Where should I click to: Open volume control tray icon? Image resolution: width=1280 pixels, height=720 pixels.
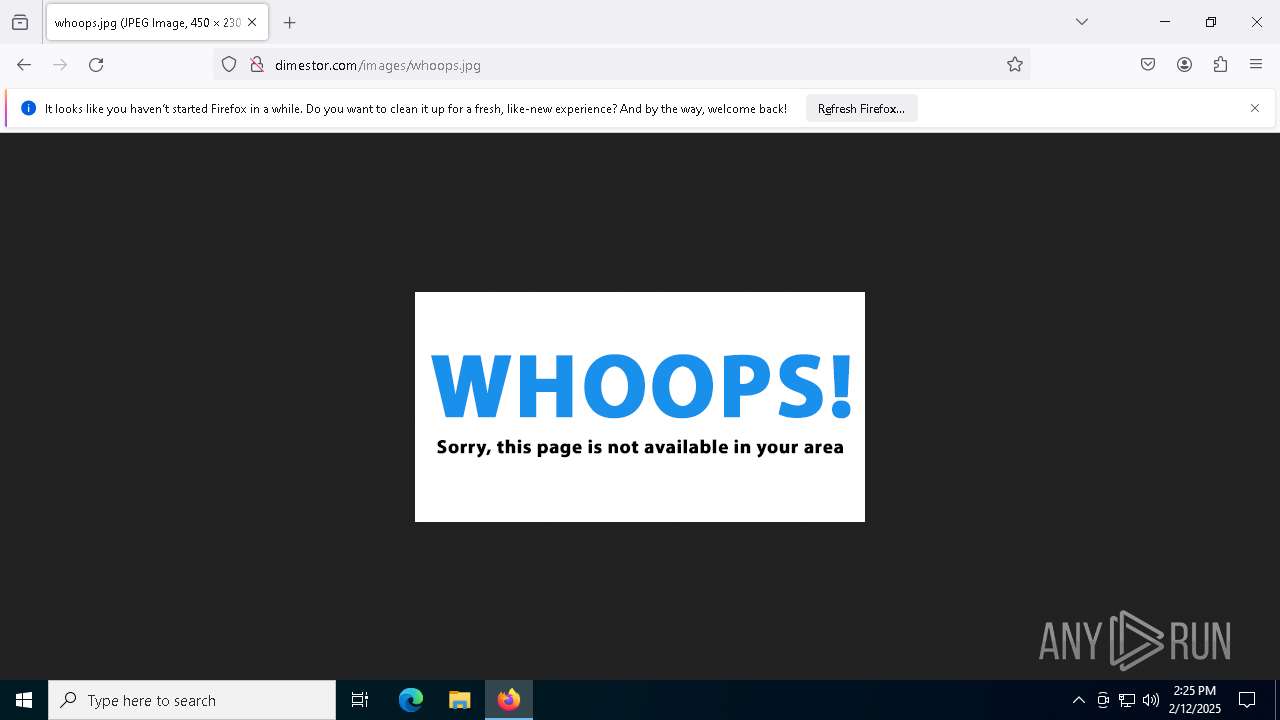1151,700
